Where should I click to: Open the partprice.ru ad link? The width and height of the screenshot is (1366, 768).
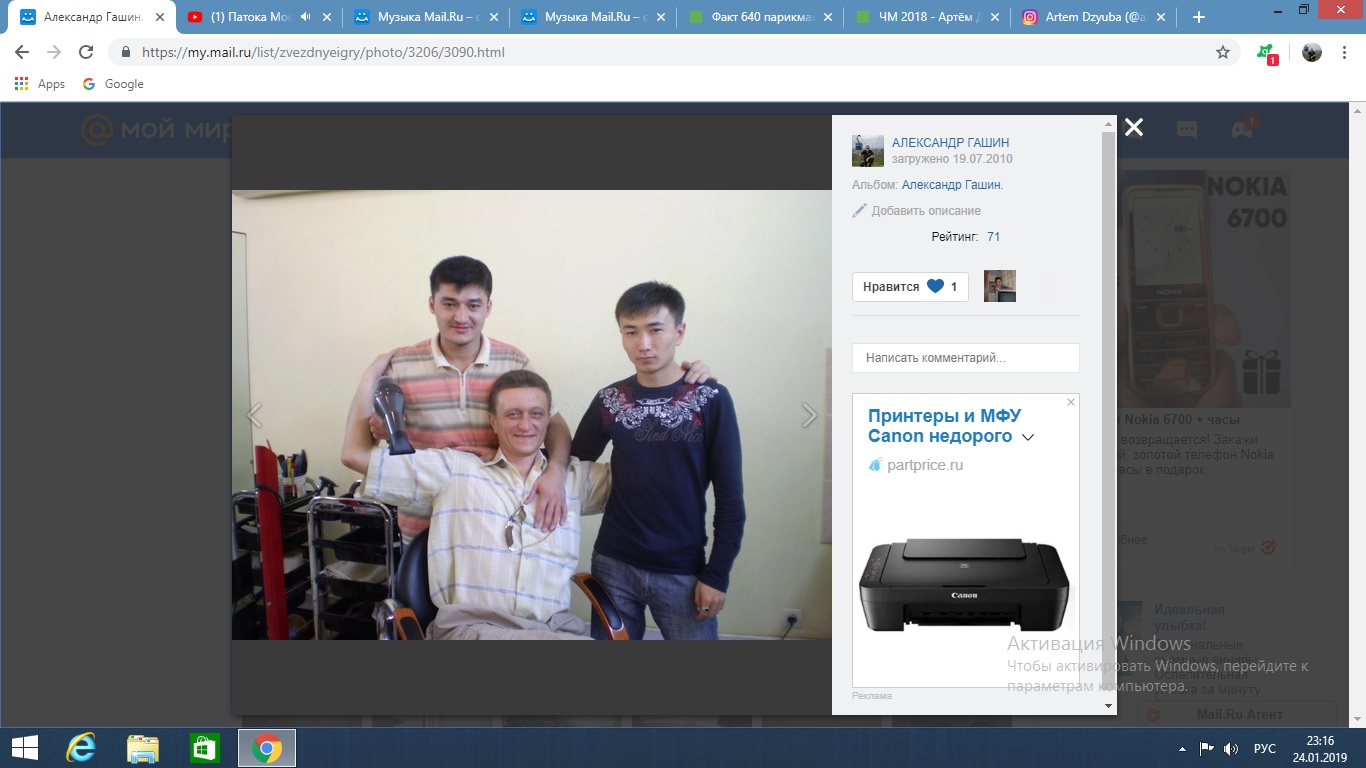(x=924, y=465)
